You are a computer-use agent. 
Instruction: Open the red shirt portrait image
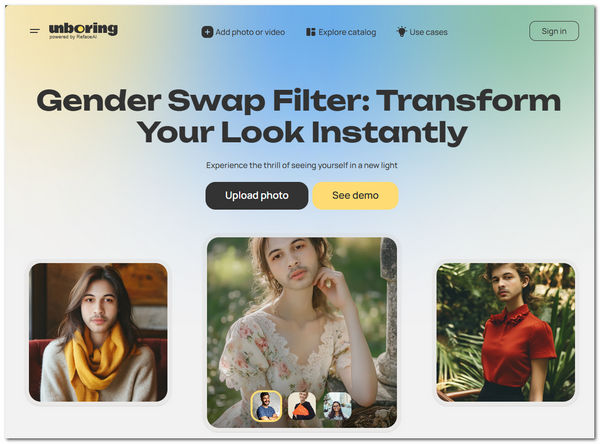[505, 332]
